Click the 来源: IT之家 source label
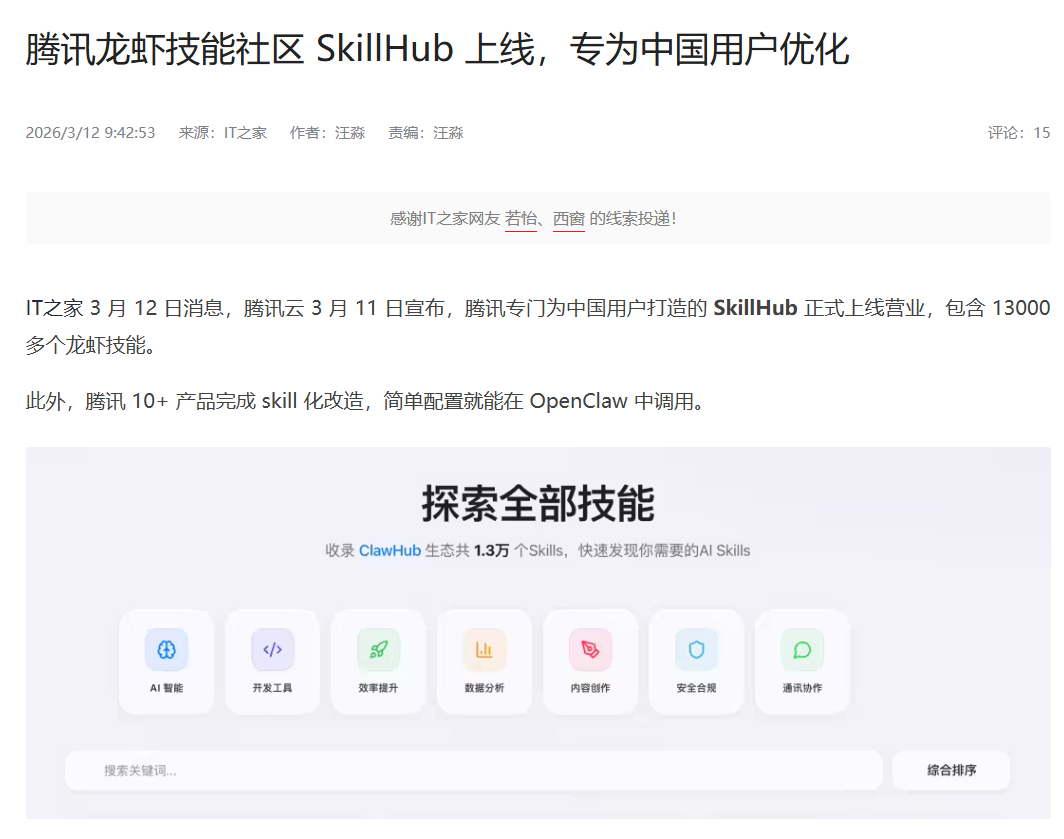Image resolution: width=1064 pixels, height=839 pixels. (x=223, y=133)
